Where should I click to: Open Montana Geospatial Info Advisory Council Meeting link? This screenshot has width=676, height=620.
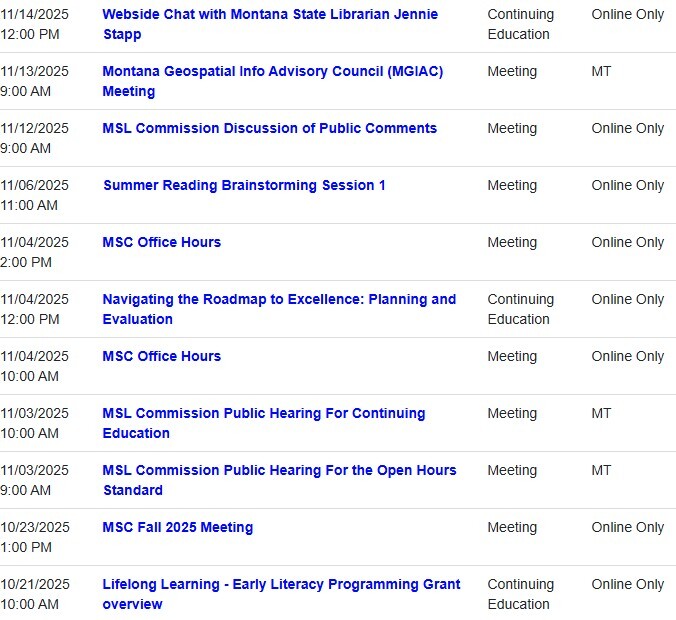(x=272, y=72)
